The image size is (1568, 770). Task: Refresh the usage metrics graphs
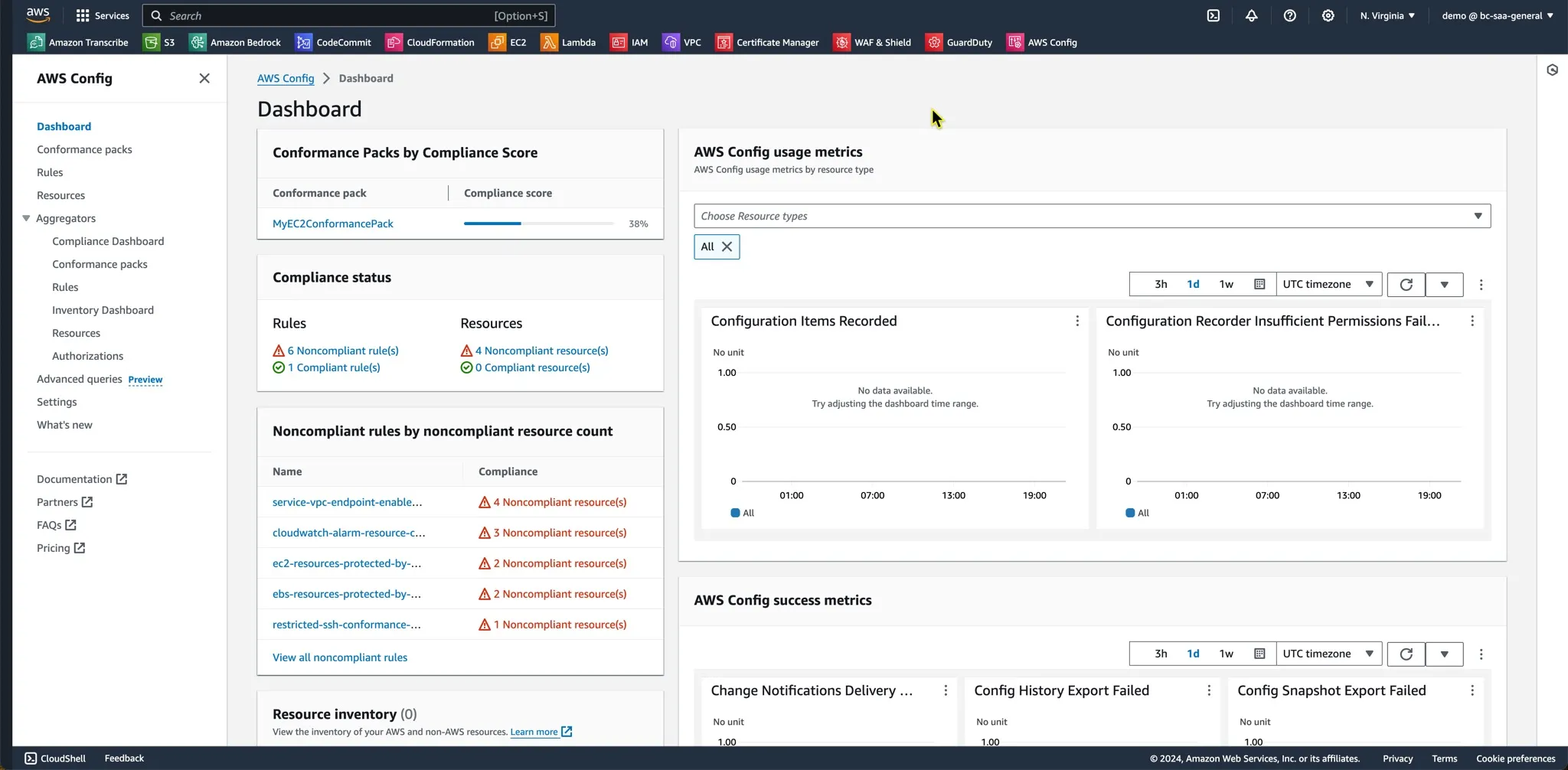(x=1406, y=285)
